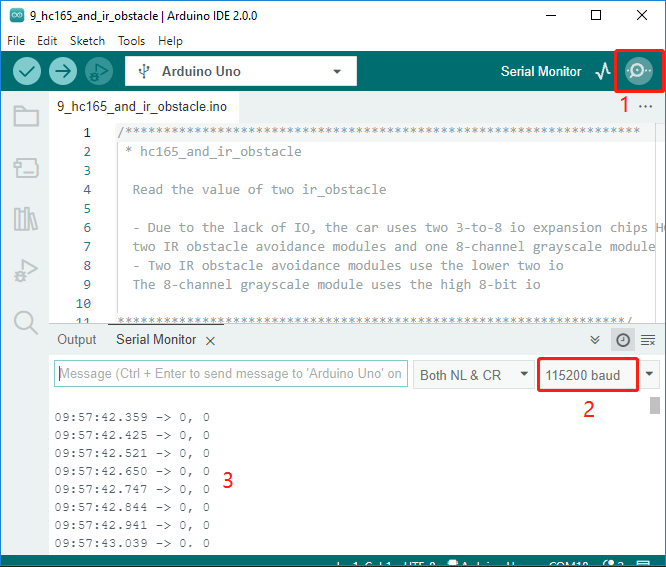Upload sketch with the arrow button
Viewport: 666px width, 567px height.
[x=63, y=71]
